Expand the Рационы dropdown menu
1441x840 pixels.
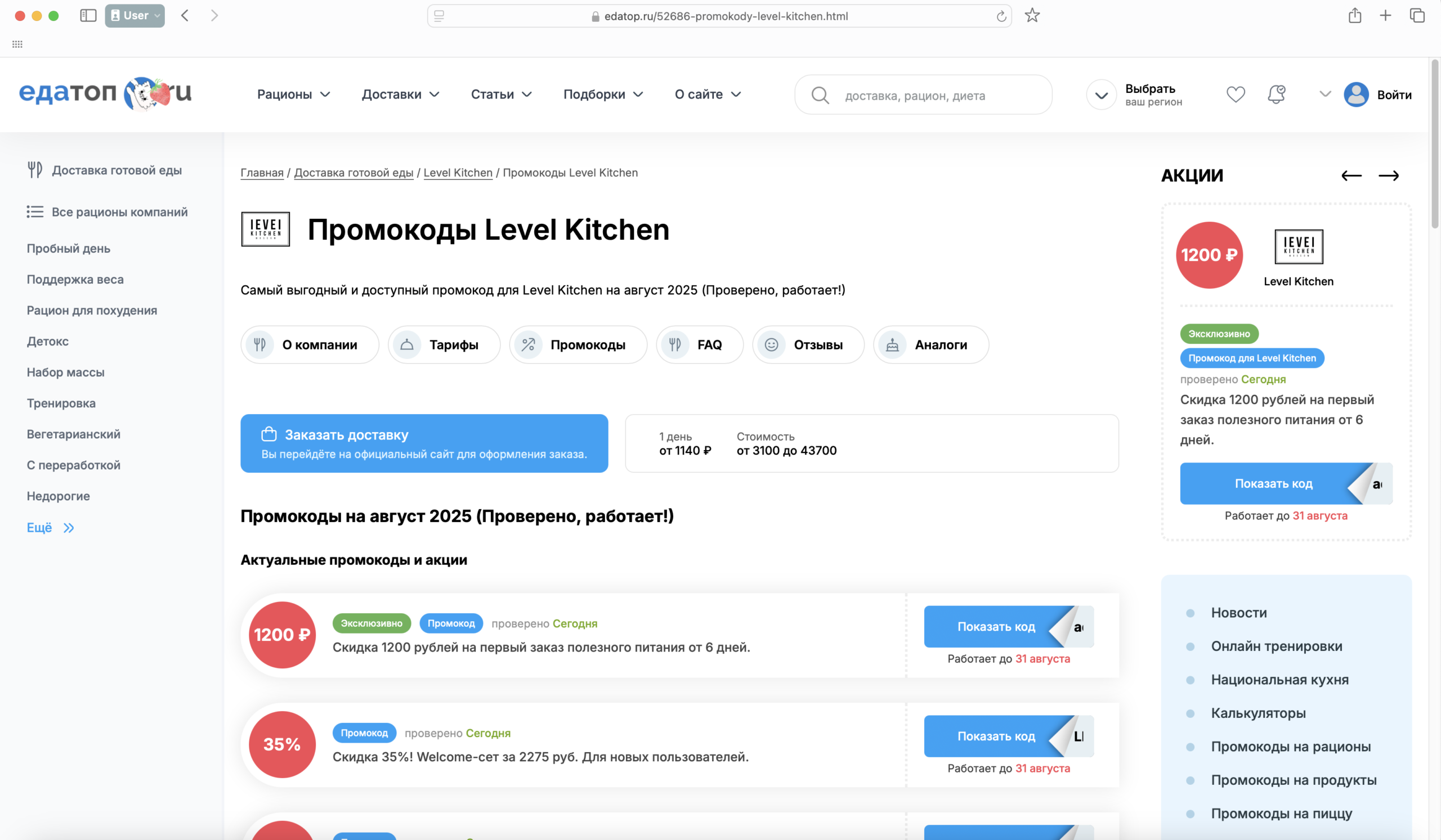tap(293, 95)
